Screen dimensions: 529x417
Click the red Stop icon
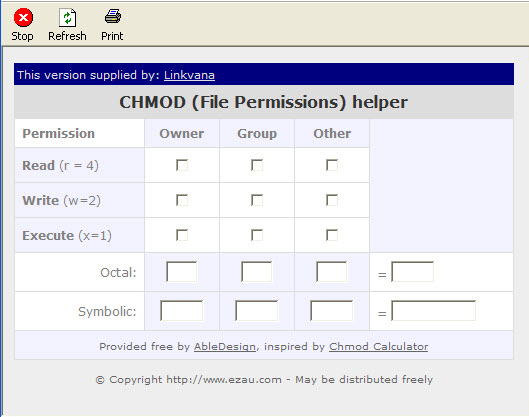click(23, 17)
